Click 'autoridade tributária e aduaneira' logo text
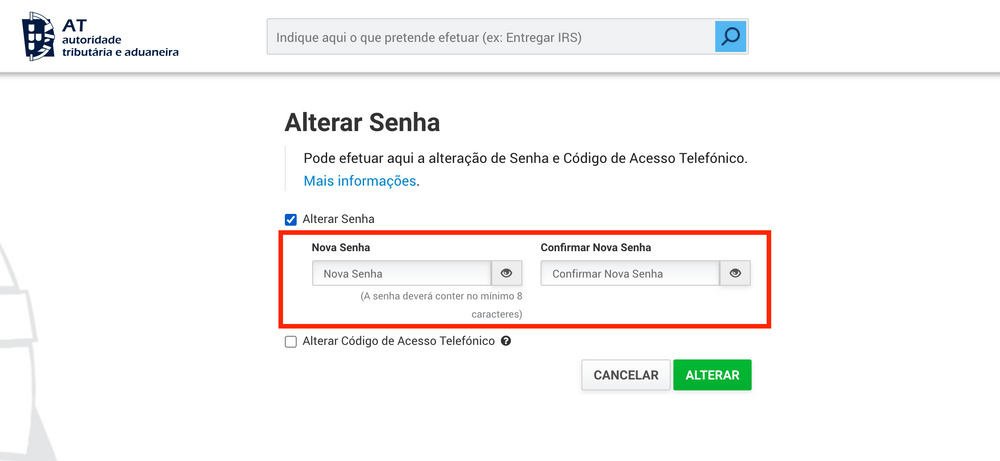This screenshot has width=1000, height=461. (120, 46)
